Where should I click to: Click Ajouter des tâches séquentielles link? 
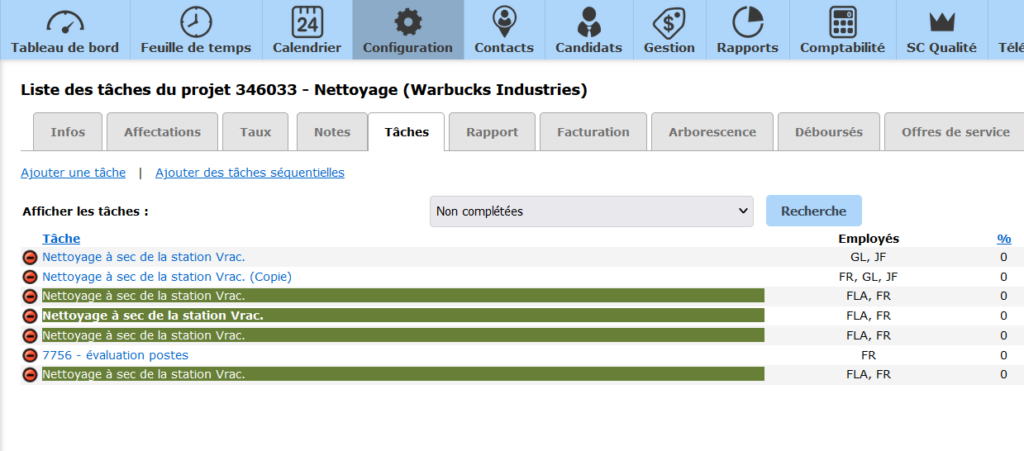coord(250,173)
